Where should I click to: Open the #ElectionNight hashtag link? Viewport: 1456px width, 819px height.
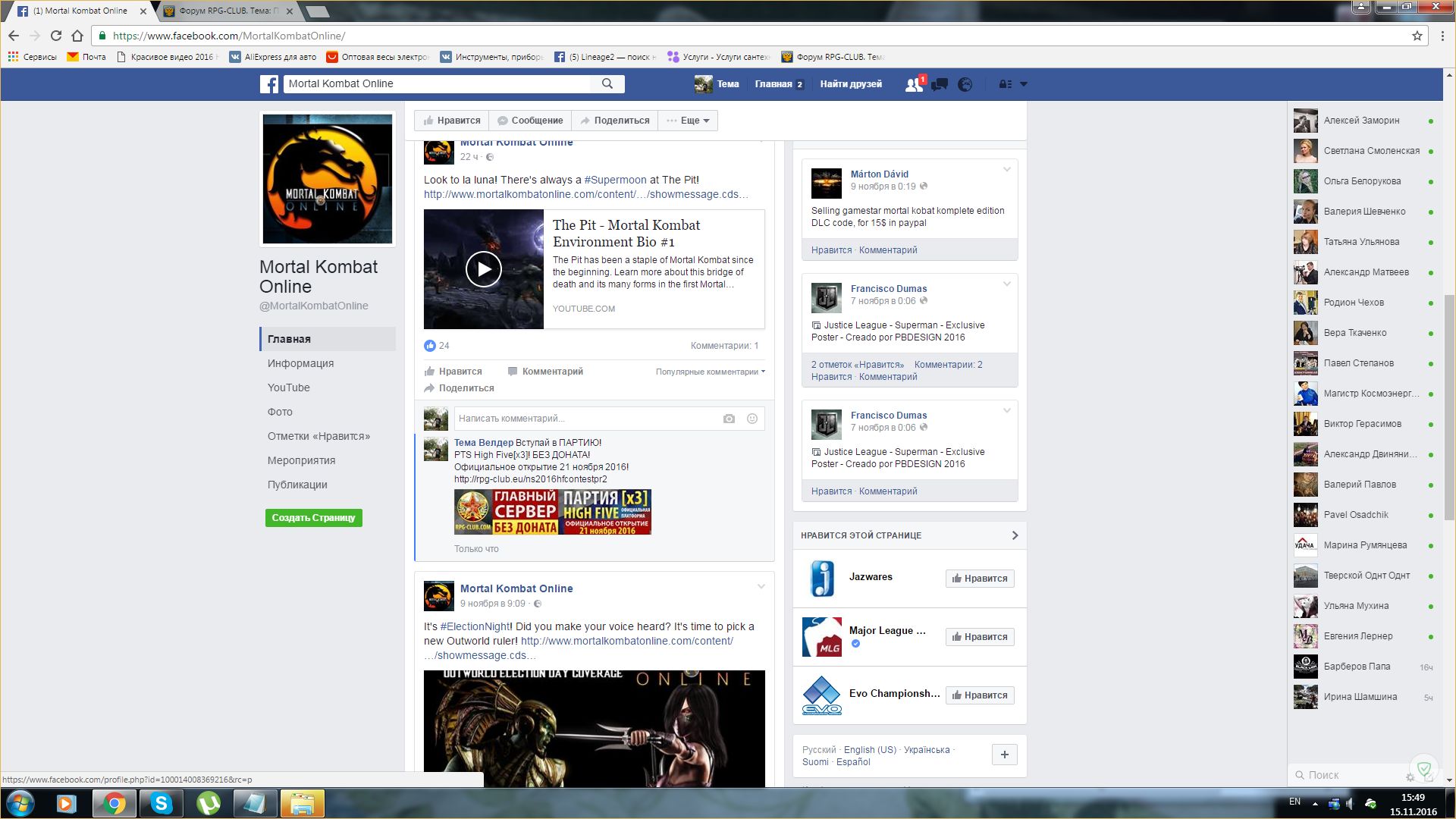(x=475, y=626)
